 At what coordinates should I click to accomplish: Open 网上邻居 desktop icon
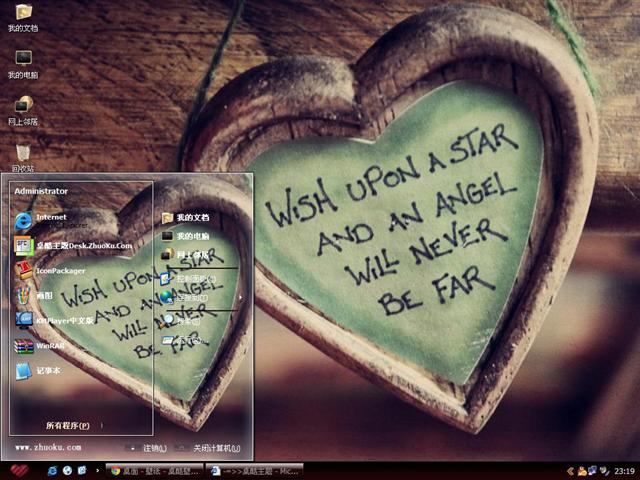[x=23, y=111]
